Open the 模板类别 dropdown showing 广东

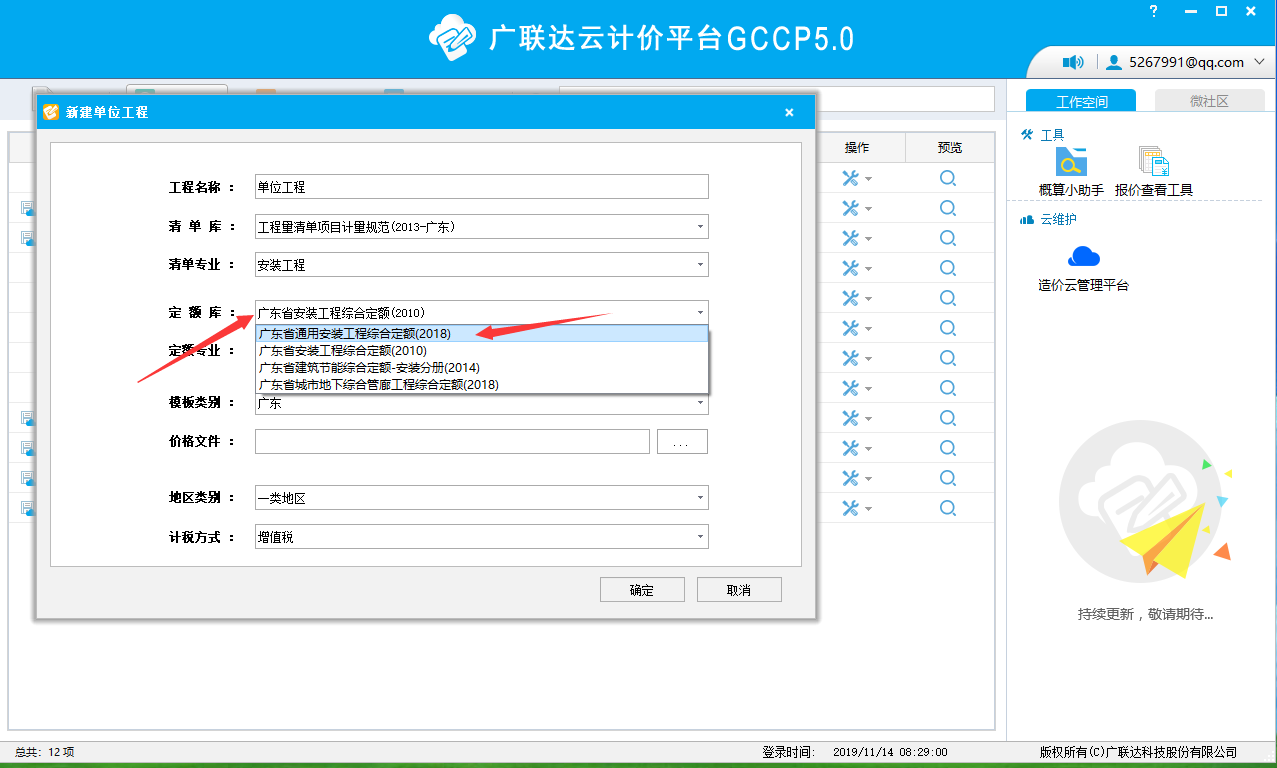[x=482, y=402]
